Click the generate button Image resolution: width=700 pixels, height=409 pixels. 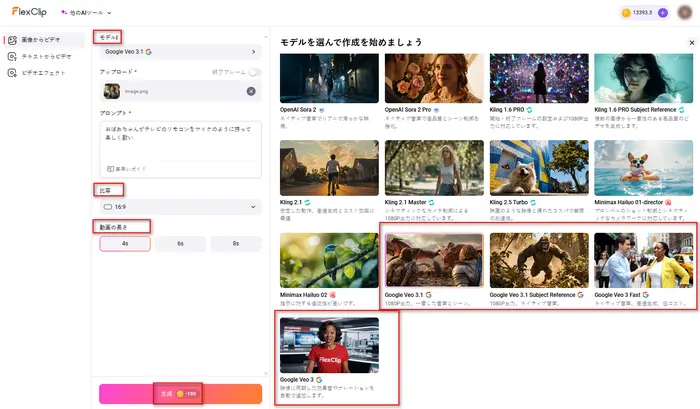point(180,394)
